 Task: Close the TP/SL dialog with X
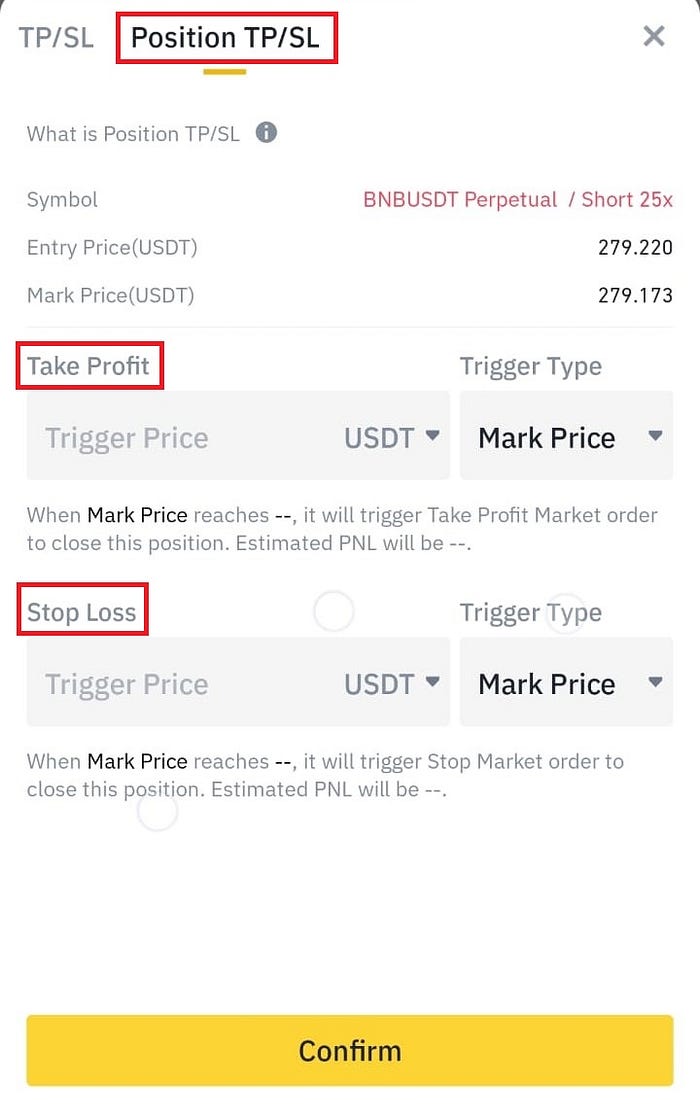(654, 37)
